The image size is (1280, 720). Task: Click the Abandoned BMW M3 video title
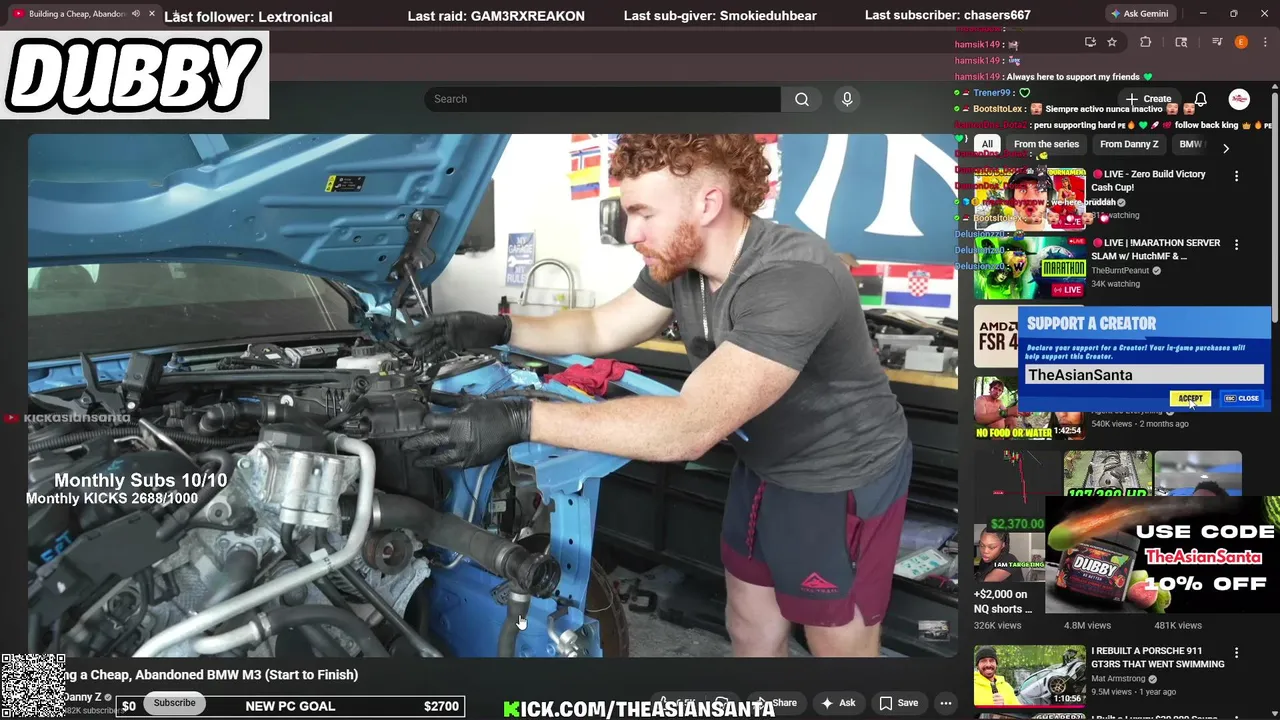[211, 675]
